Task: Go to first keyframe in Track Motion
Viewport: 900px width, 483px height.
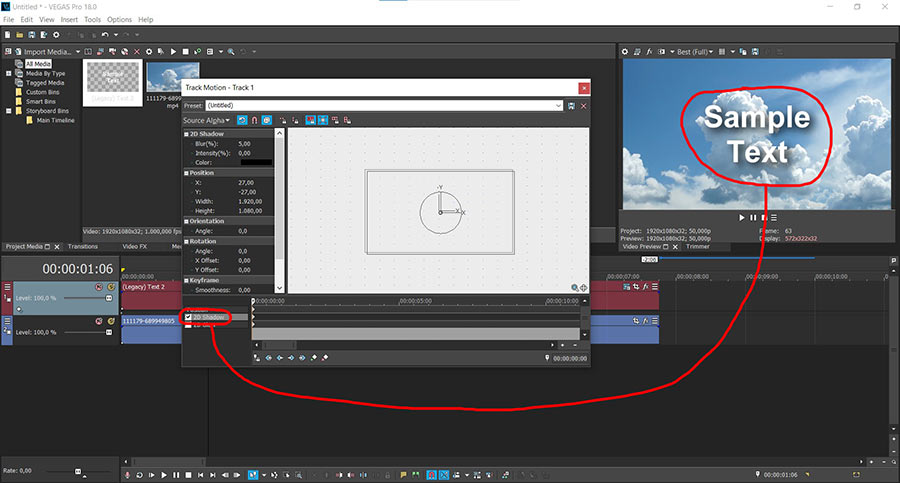Action: (x=269, y=358)
